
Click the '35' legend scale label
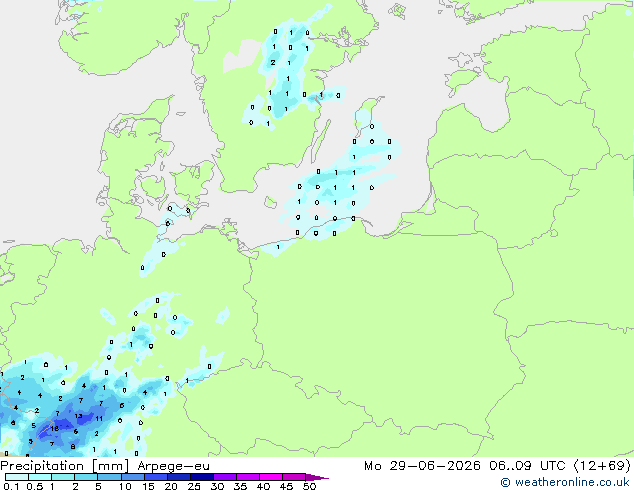240,486
